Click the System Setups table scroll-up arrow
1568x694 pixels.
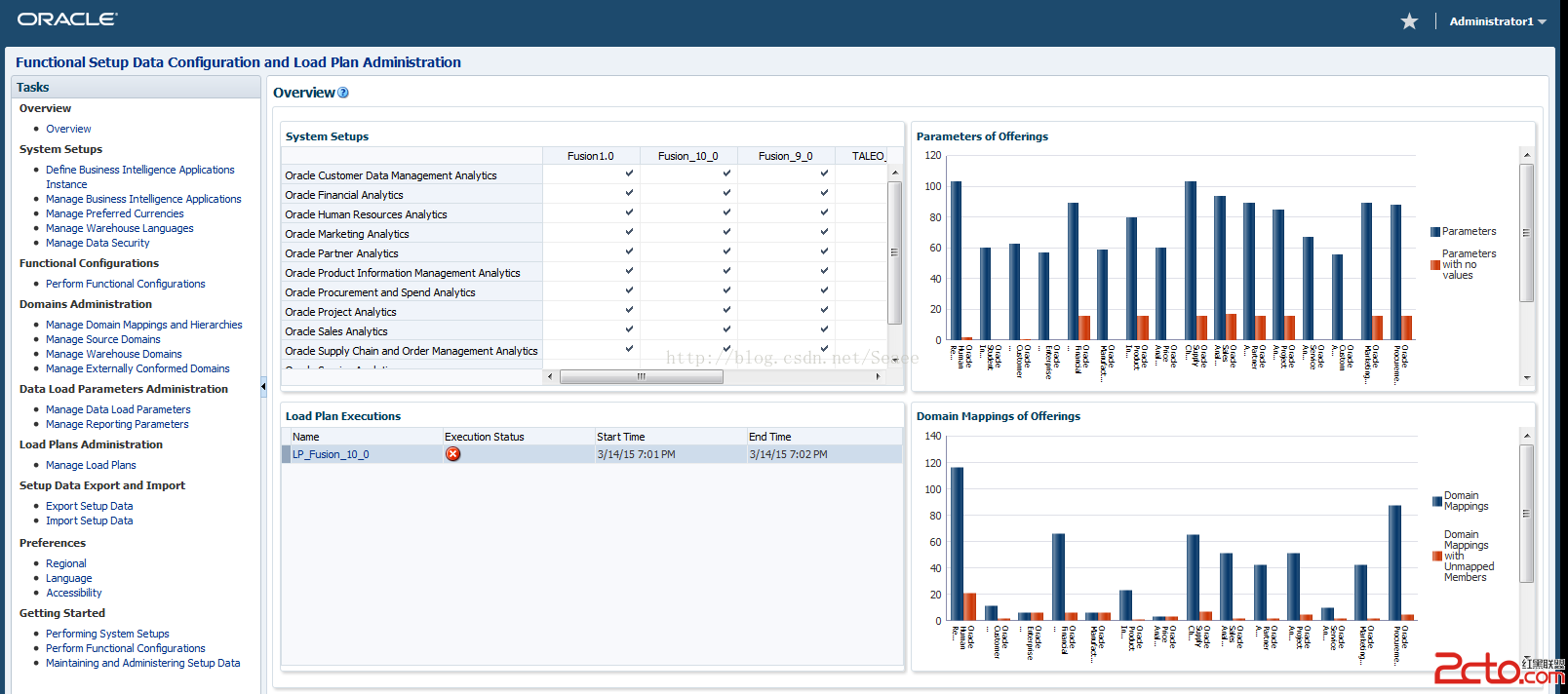click(x=895, y=173)
